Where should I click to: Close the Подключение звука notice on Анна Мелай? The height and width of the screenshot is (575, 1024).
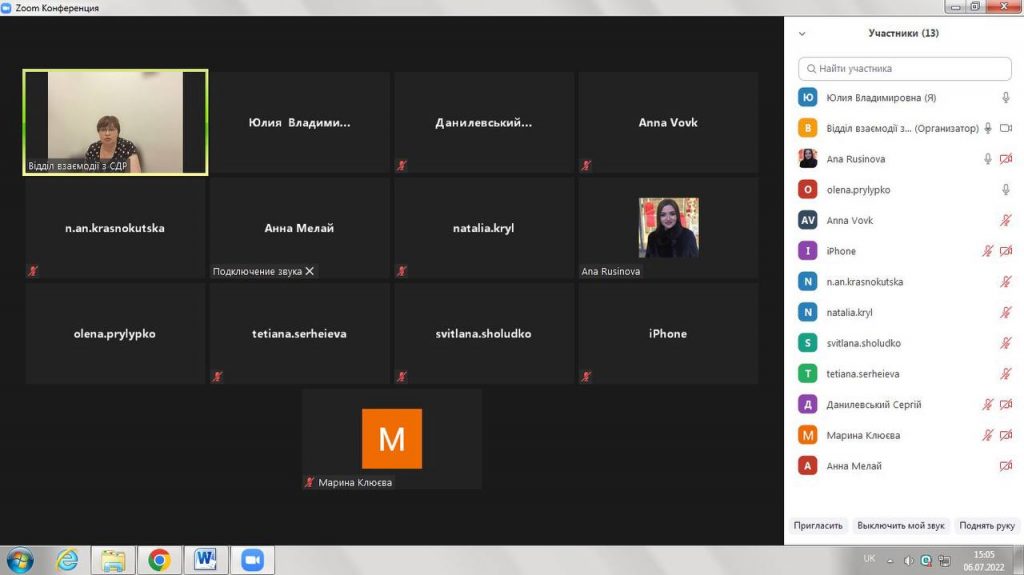(310, 271)
